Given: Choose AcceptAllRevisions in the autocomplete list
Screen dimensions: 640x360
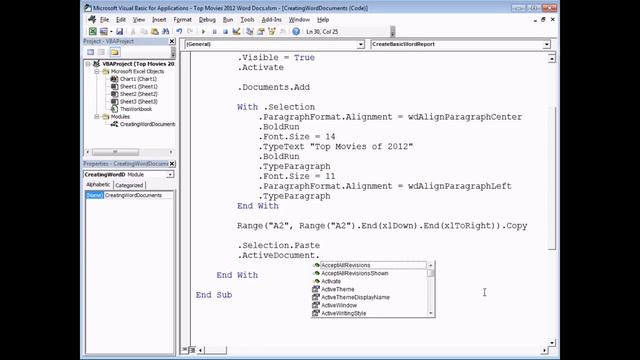Looking at the screenshot, I should (x=369, y=265).
